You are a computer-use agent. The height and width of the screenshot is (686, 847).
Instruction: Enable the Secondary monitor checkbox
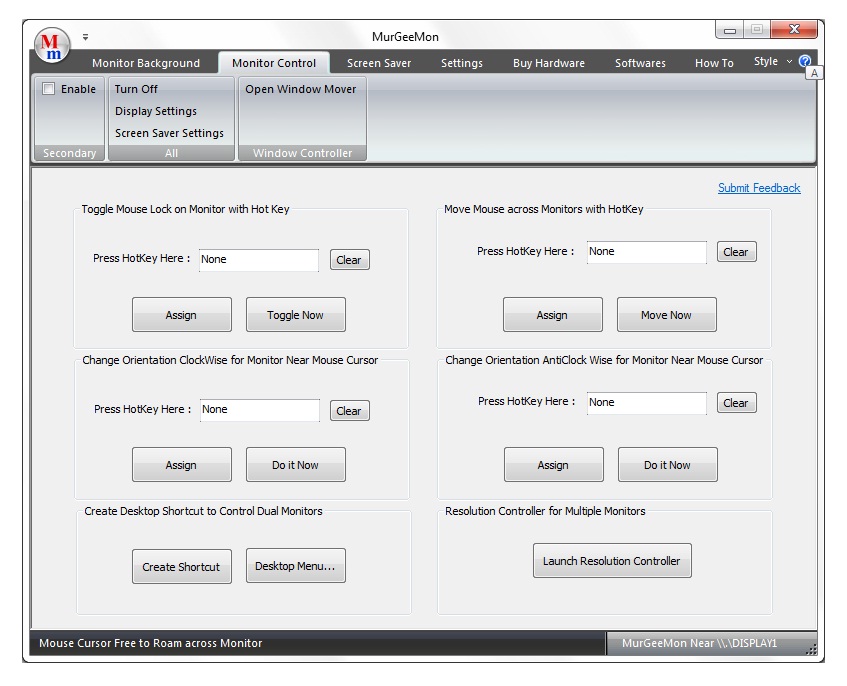(x=49, y=89)
